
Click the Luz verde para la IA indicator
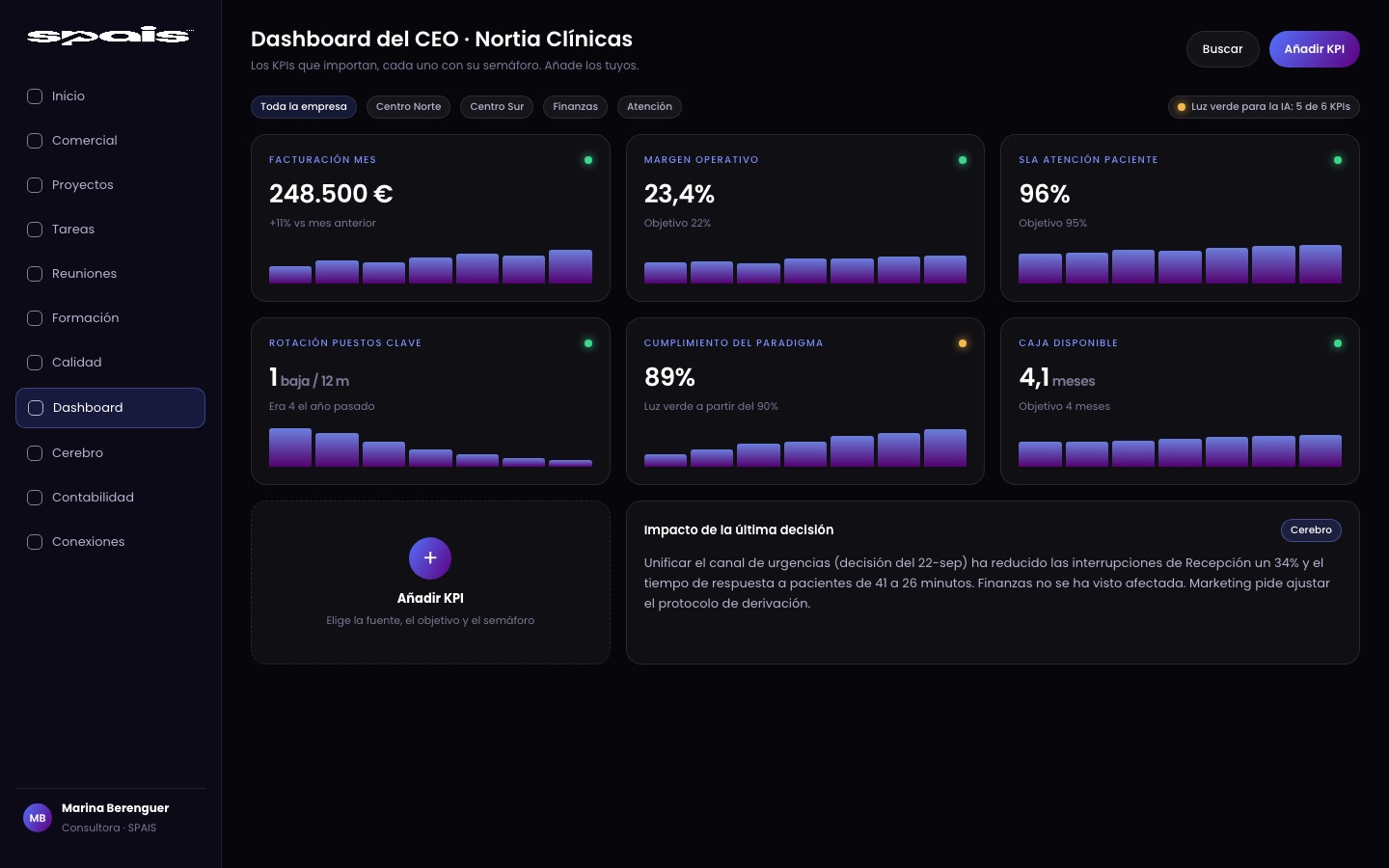pyautogui.click(x=1264, y=107)
